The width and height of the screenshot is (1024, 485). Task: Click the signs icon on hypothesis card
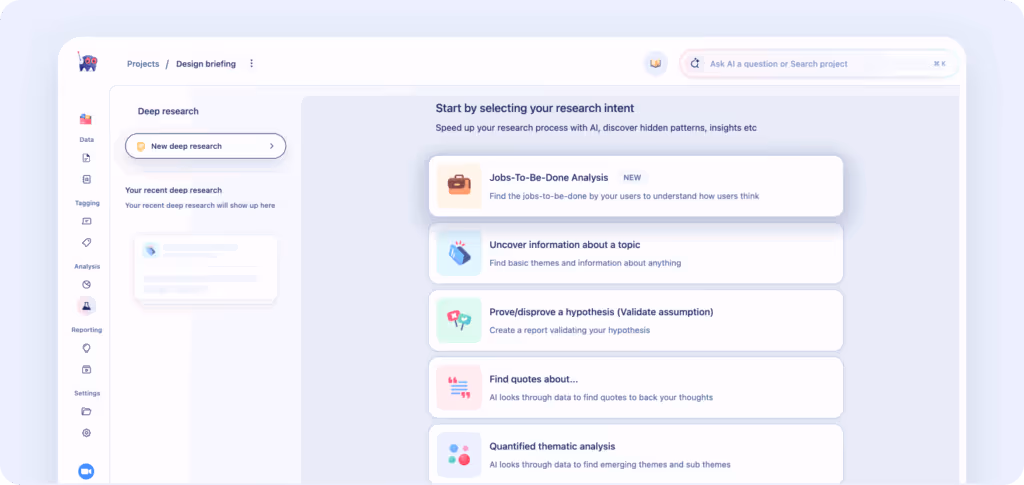[x=459, y=321]
